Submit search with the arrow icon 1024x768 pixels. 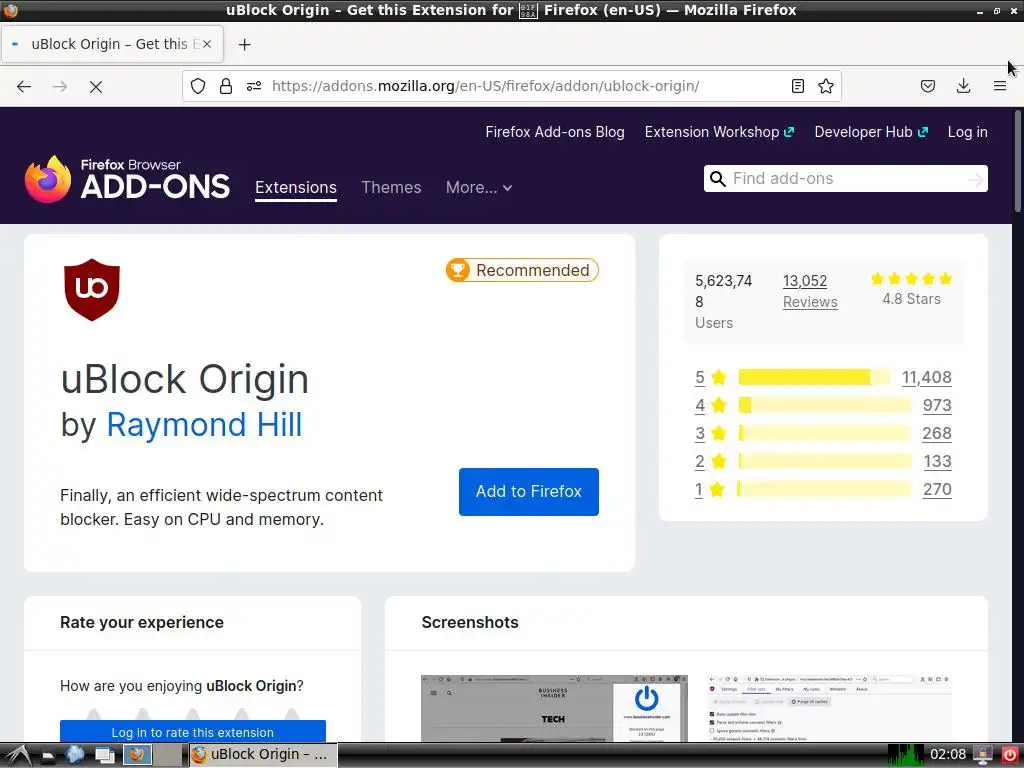coord(975,179)
